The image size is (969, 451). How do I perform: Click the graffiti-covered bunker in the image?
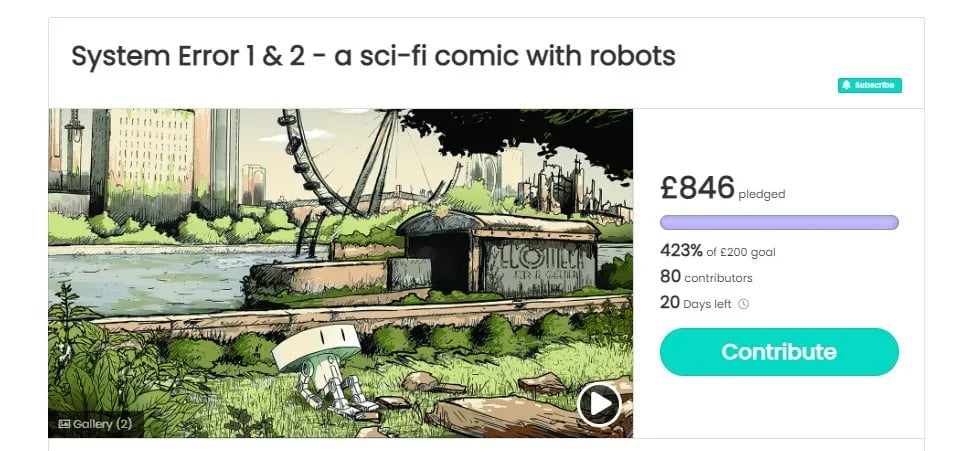(x=498, y=254)
